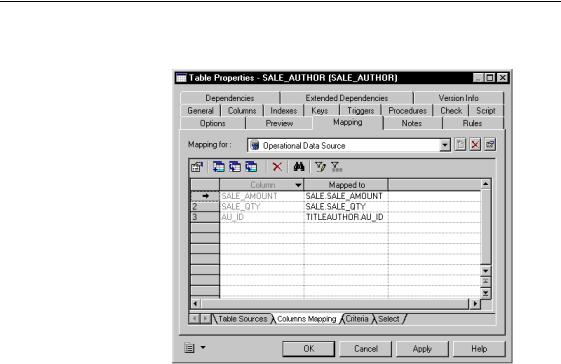This screenshot has width=561, height=364.
Task: View the Script tab
Action: [x=486, y=111]
